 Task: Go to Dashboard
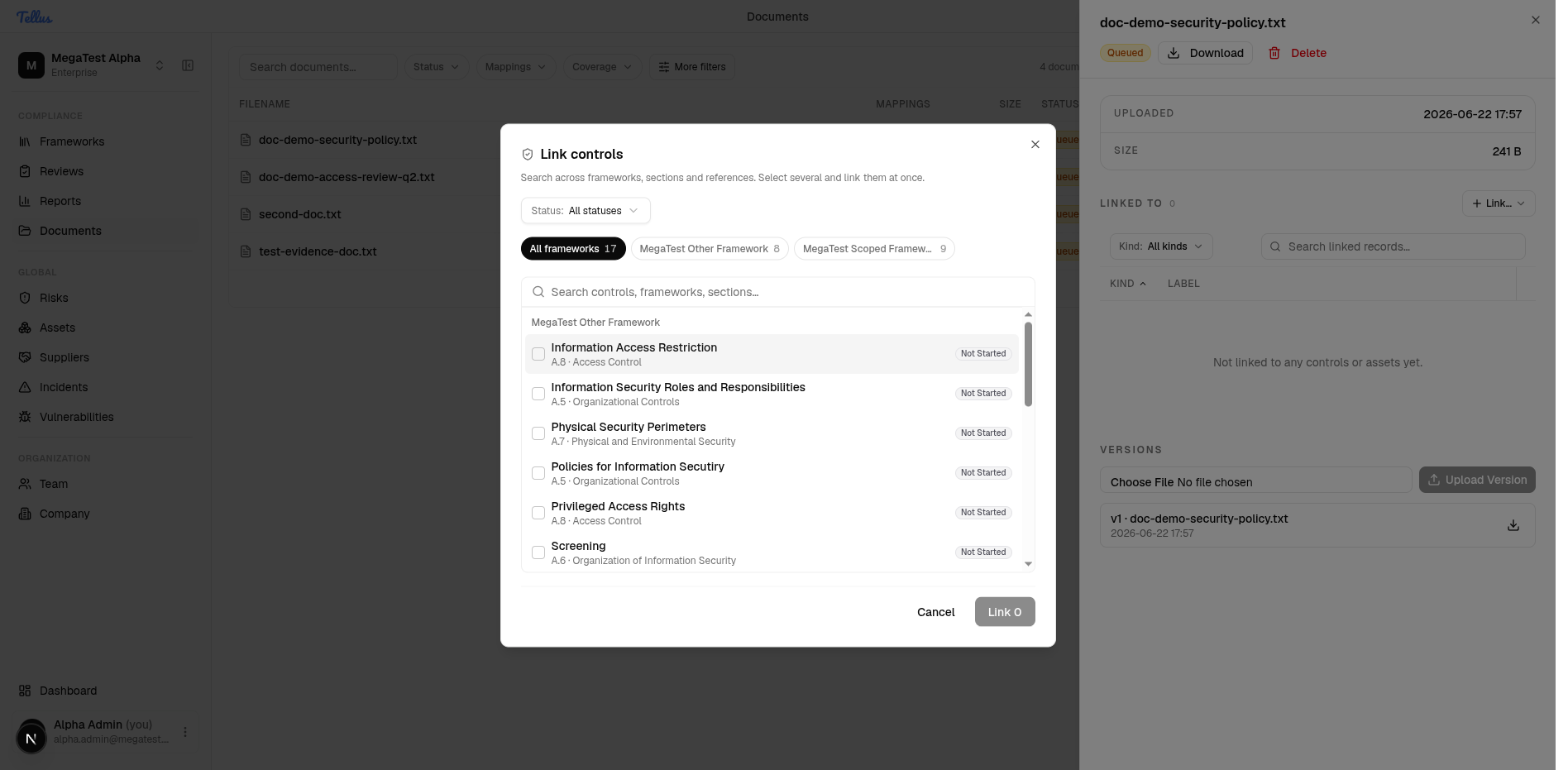(x=68, y=691)
